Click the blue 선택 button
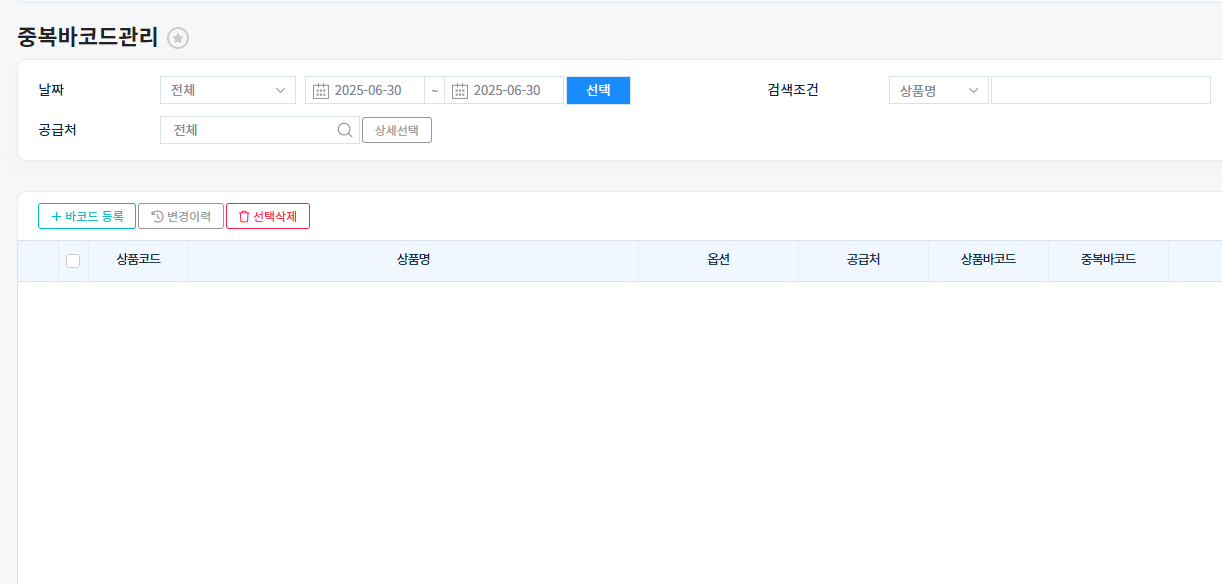1222x584 pixels. click(598, 91)
